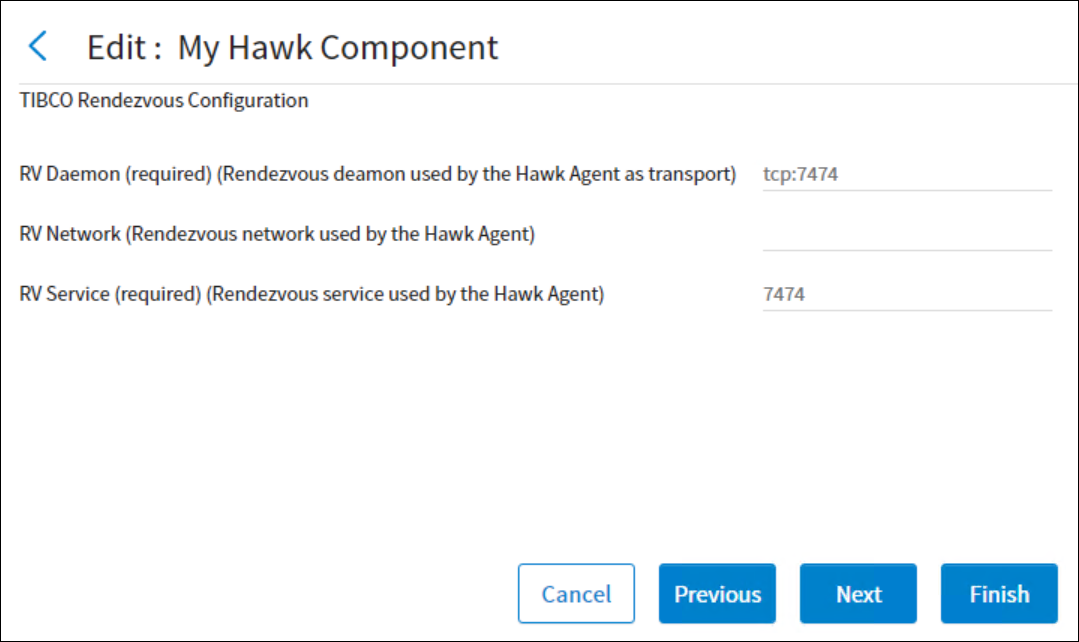
Task: Go to the Previous configuration step
Action: [717, 594]
